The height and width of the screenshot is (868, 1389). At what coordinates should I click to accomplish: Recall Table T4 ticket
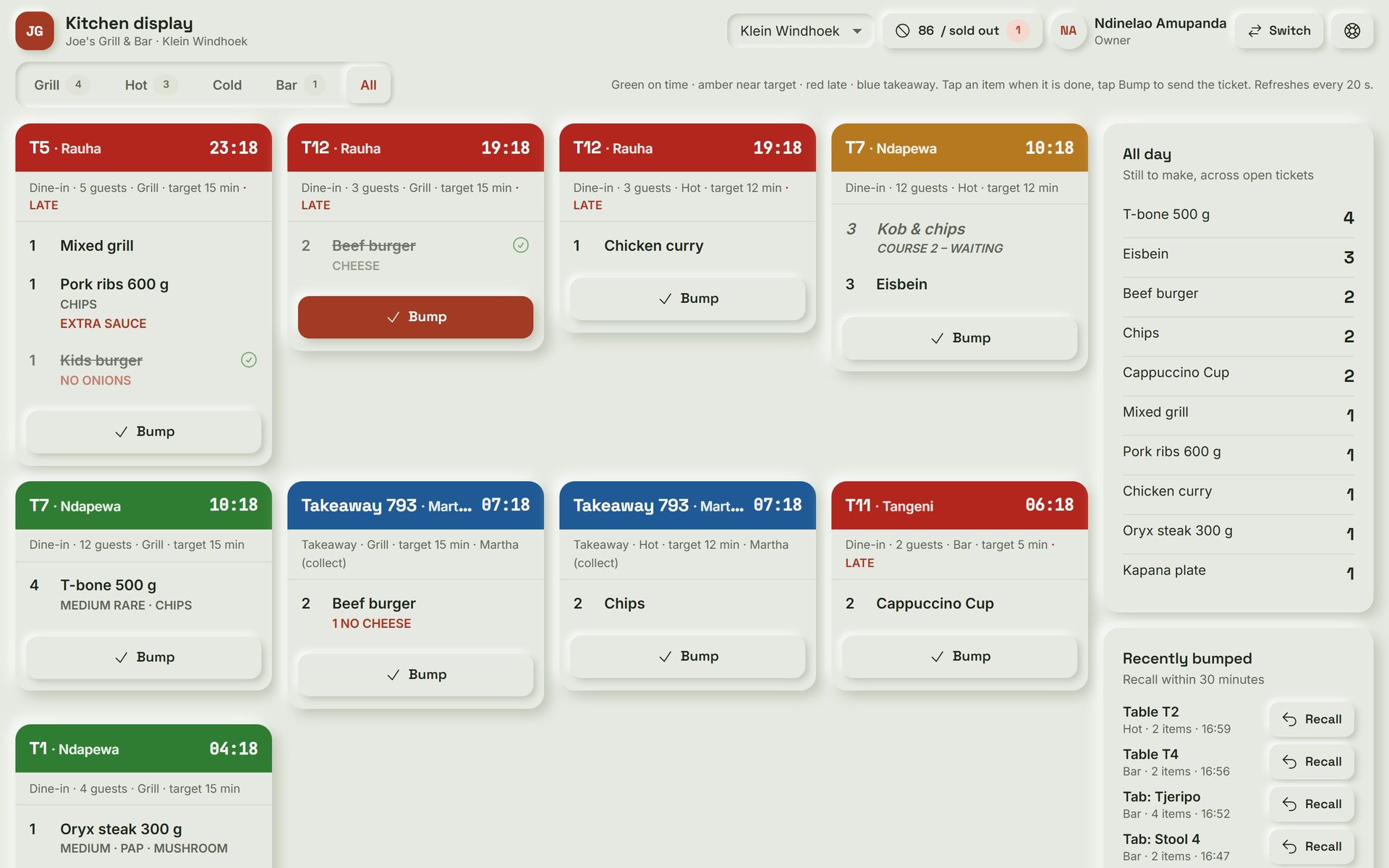tap(1312, 762)
